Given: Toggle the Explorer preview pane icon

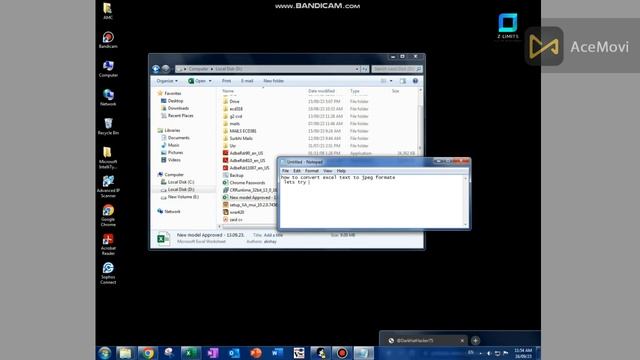Looking at the screenshot, I should [x=403, y=81].
